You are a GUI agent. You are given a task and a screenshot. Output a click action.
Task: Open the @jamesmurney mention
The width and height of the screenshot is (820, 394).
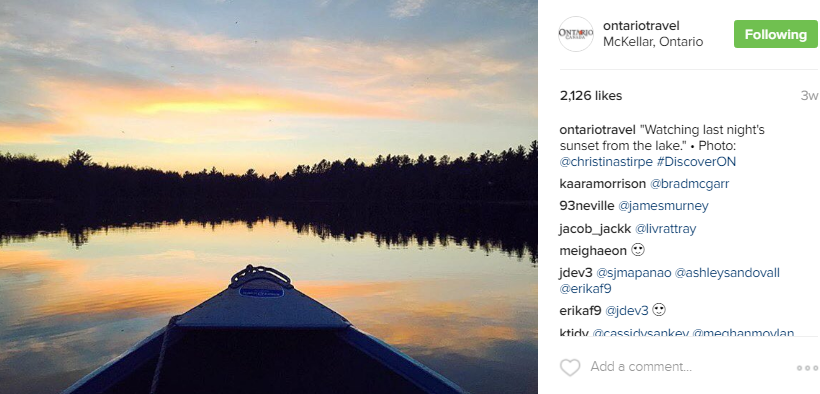point(663,206)
